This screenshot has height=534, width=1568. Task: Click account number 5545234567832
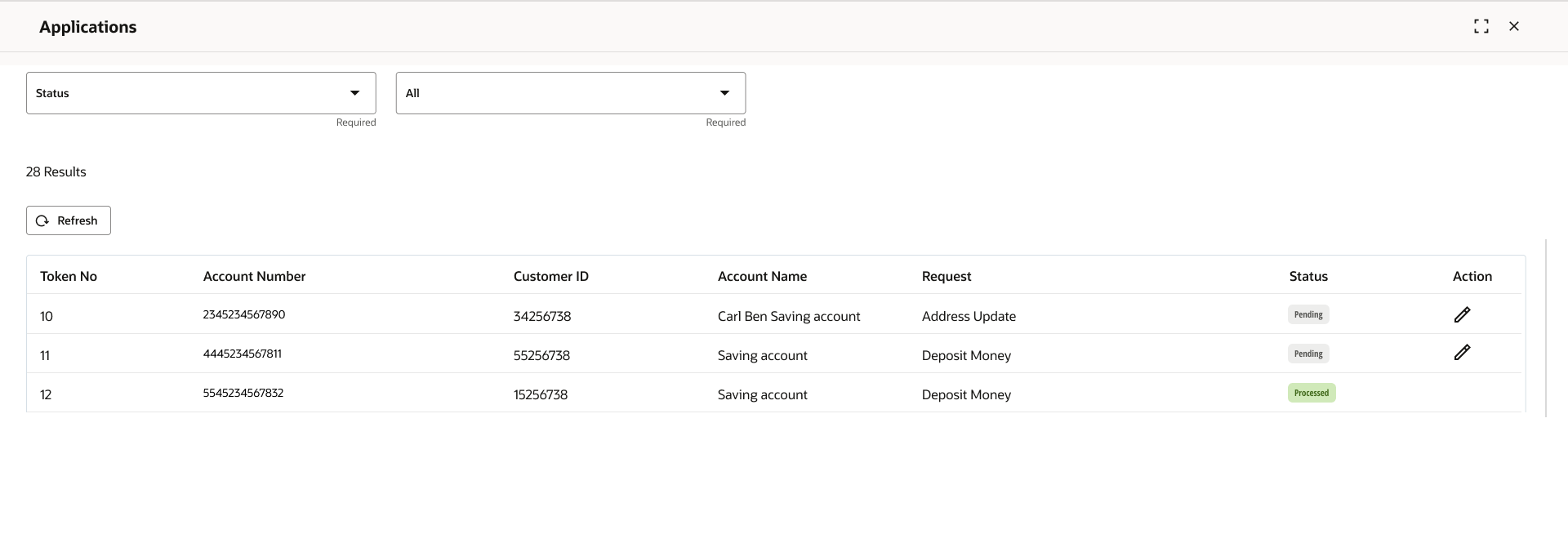click(x=243, y=393)
